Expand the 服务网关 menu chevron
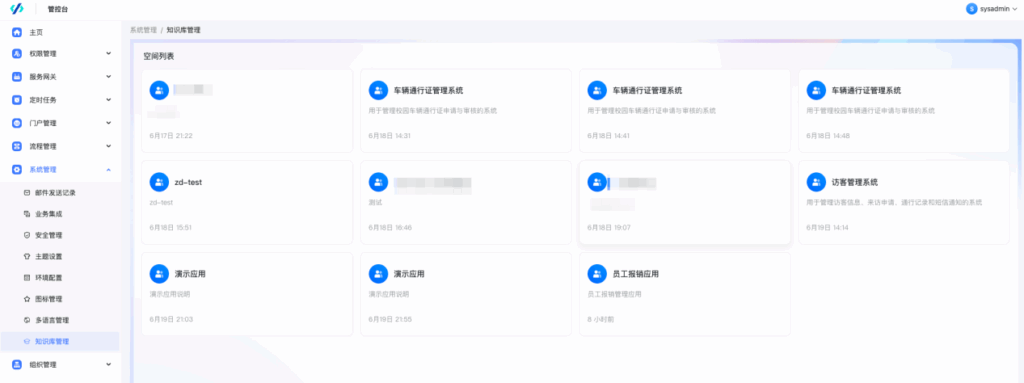Screen dimensions: 1024x383 (108, 76)
